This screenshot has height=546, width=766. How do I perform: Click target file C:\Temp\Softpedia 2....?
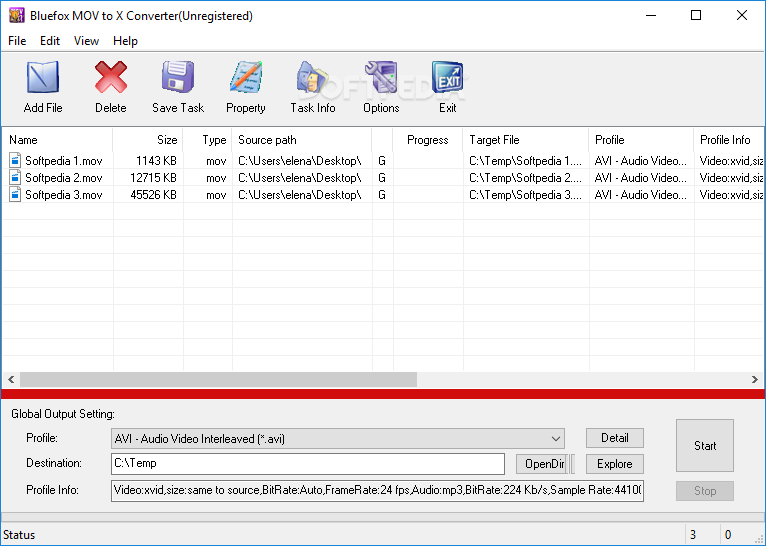tap(525, 178)
